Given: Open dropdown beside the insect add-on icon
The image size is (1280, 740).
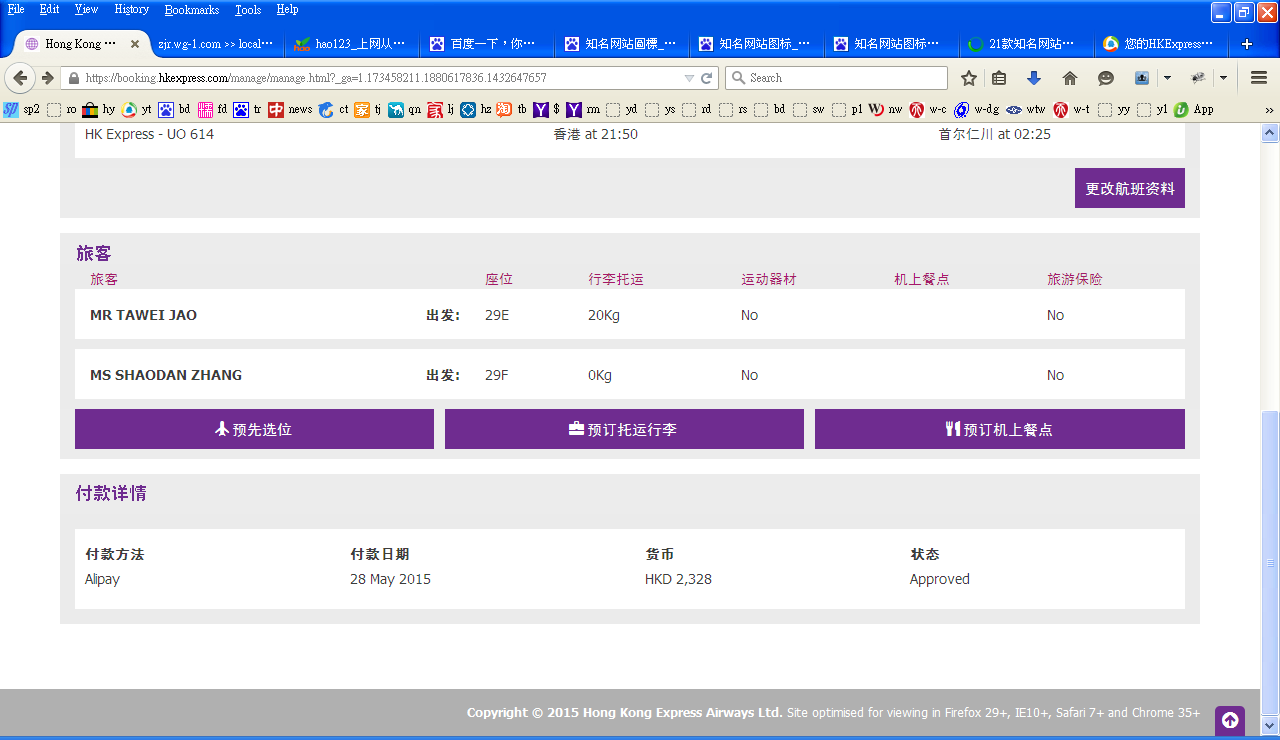Looking at the screenshot, I should [x=1223, y=78].
